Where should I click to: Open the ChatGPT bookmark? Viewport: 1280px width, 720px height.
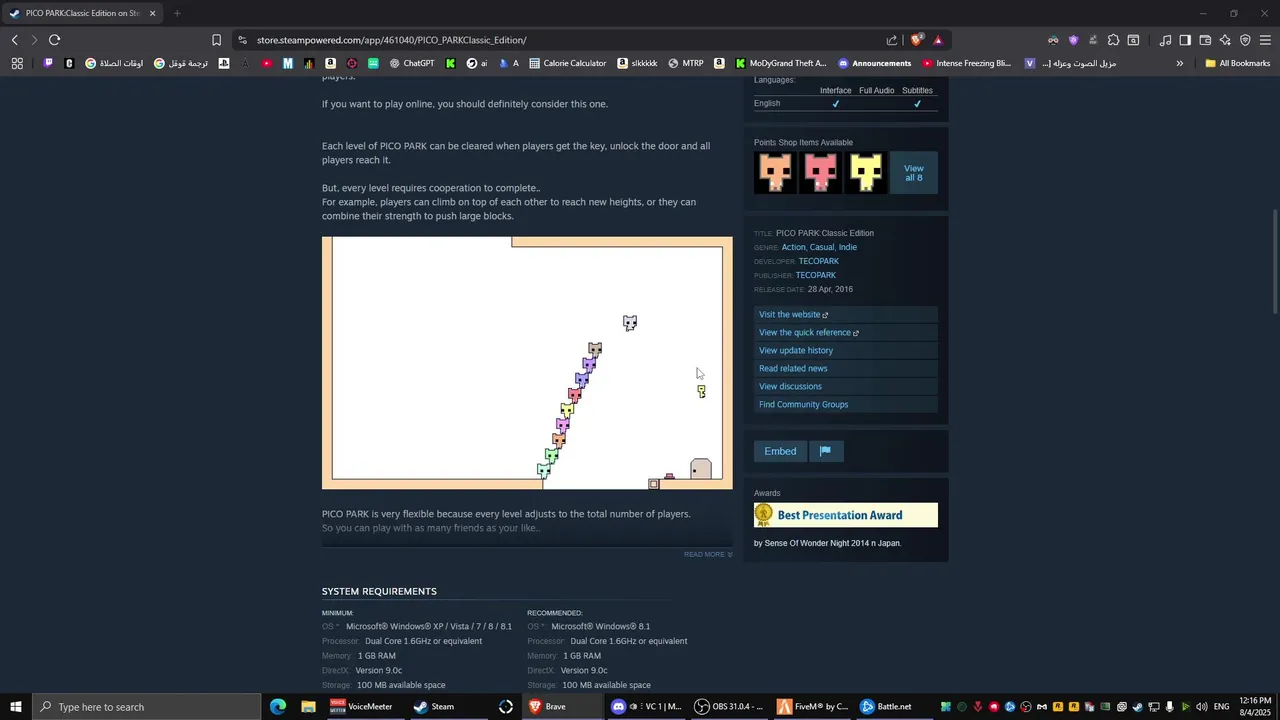[412, 63]
